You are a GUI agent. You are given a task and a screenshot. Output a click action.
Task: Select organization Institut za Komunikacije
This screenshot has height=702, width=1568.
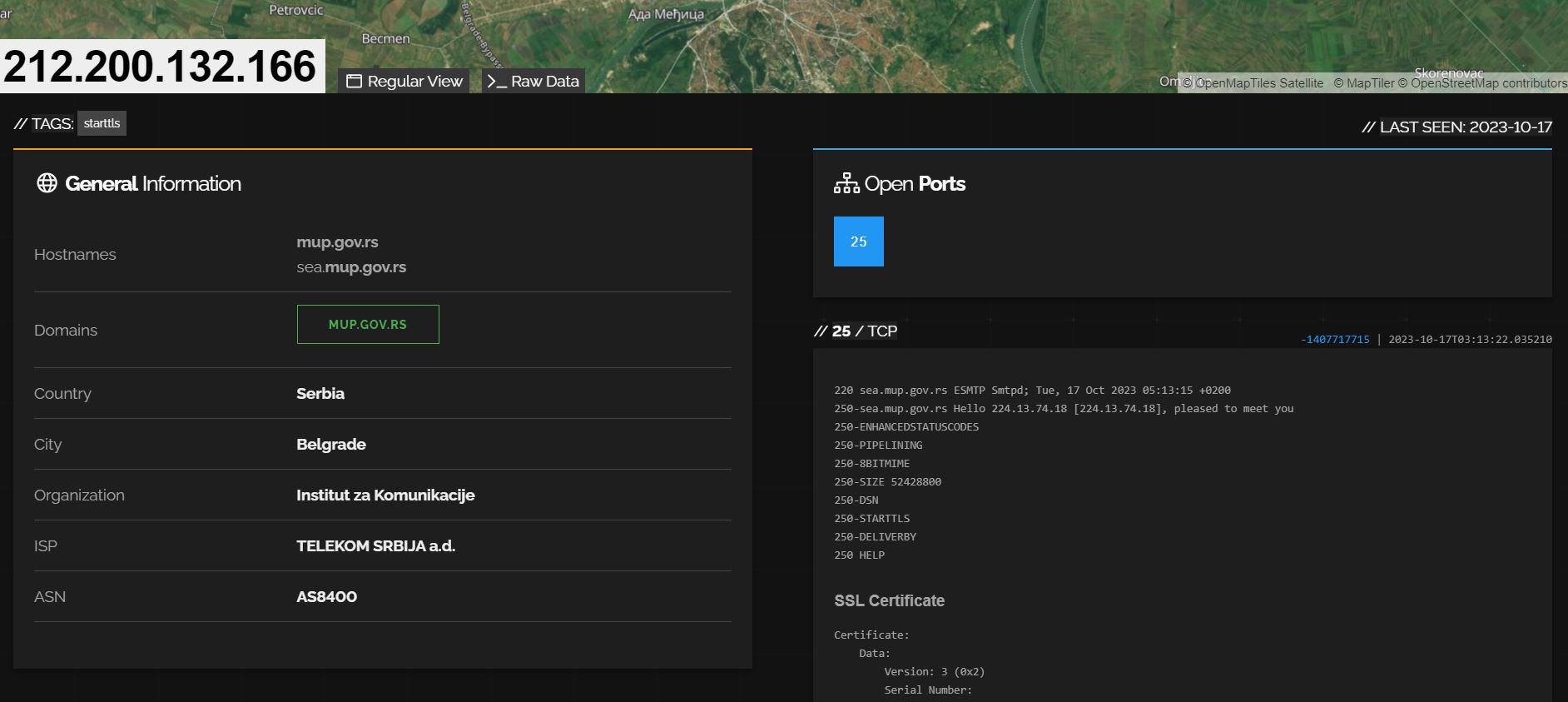coord(385,495)
